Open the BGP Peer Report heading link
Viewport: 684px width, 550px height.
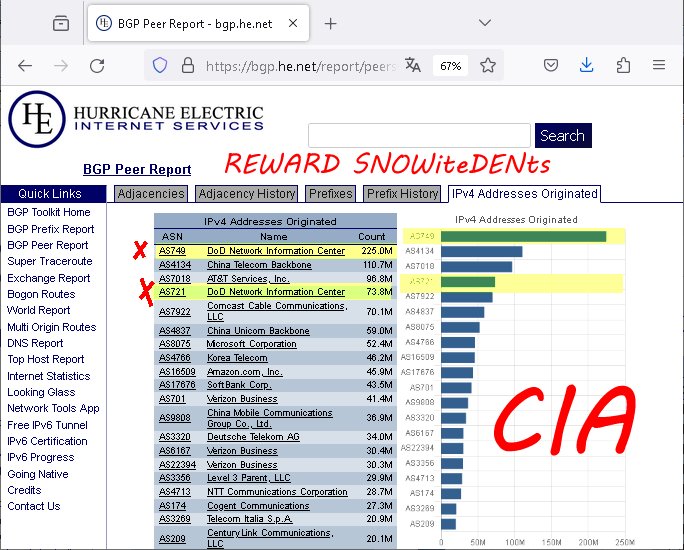[137, 169]
